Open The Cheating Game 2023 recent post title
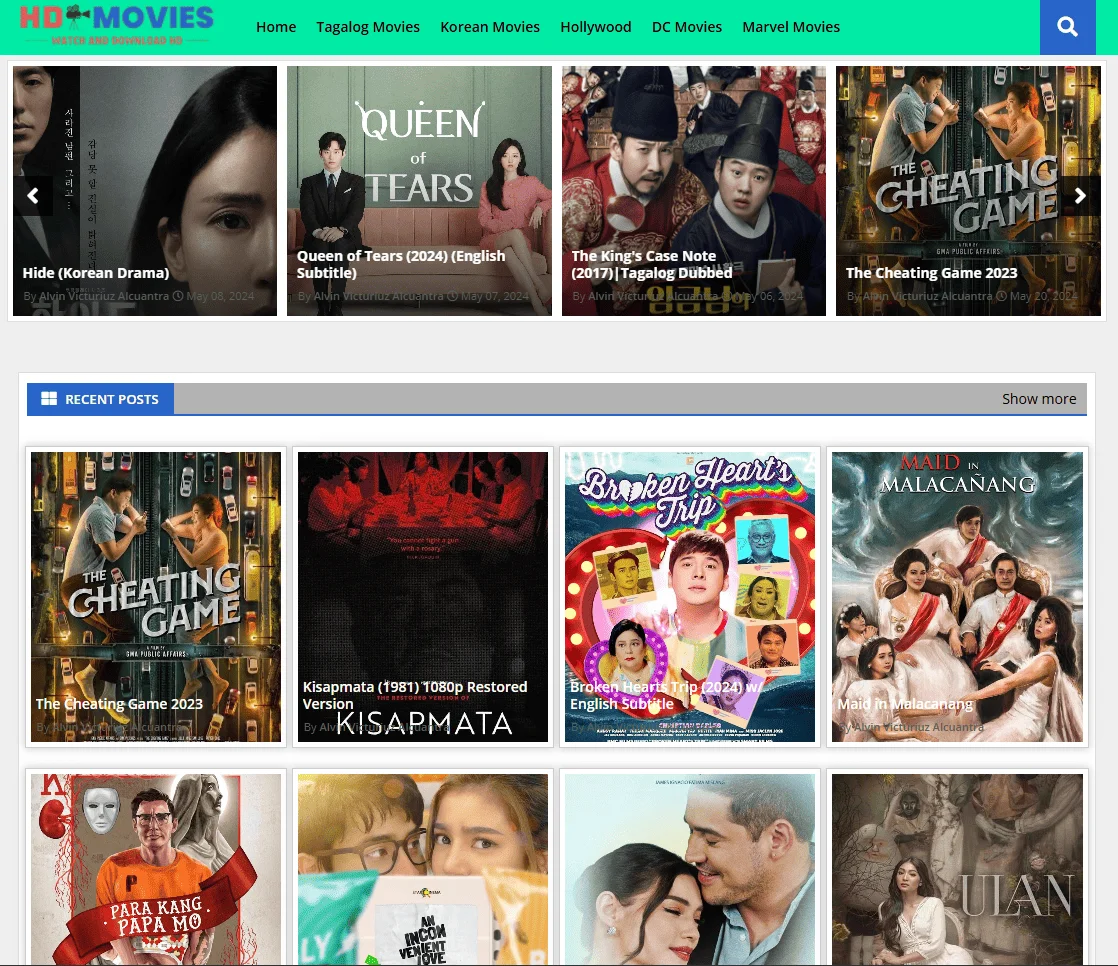This screenshot has height=966, width=1118. pos(119,704)
